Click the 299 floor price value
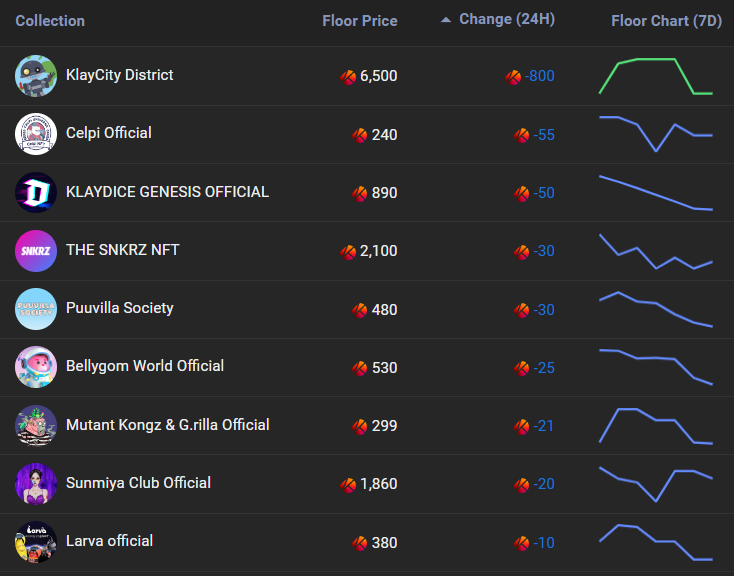The image size is (734, 576). pyautogui.click(x=384, y=426)
